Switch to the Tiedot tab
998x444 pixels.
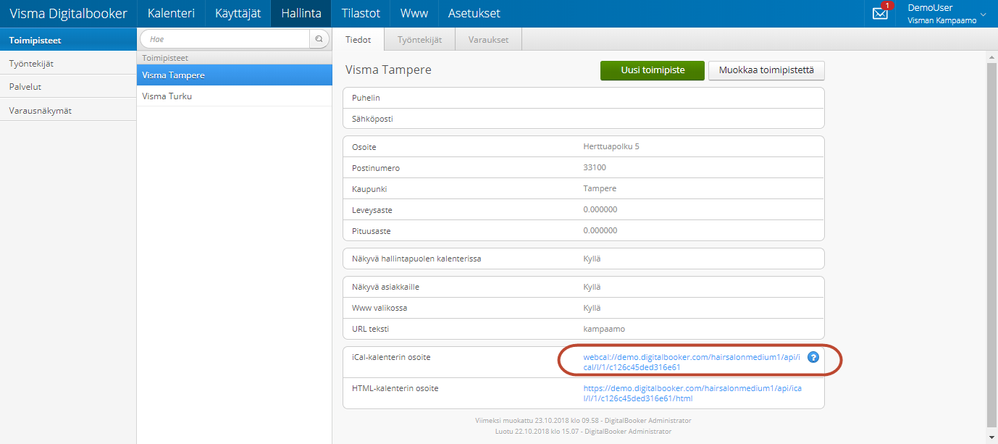point(358,39)
